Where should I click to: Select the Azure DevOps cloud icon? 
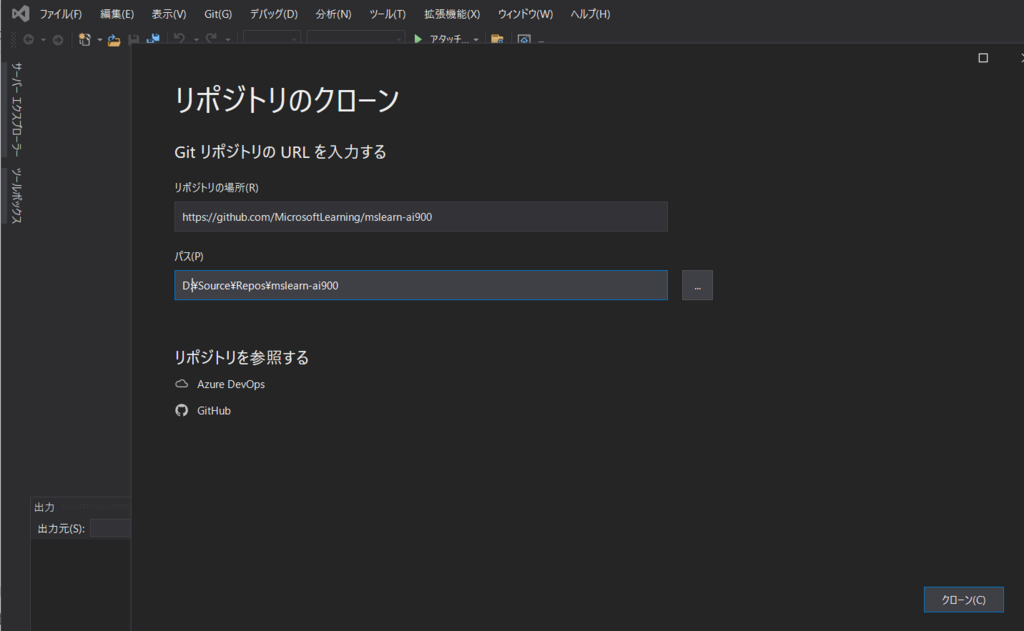point(182,384)
